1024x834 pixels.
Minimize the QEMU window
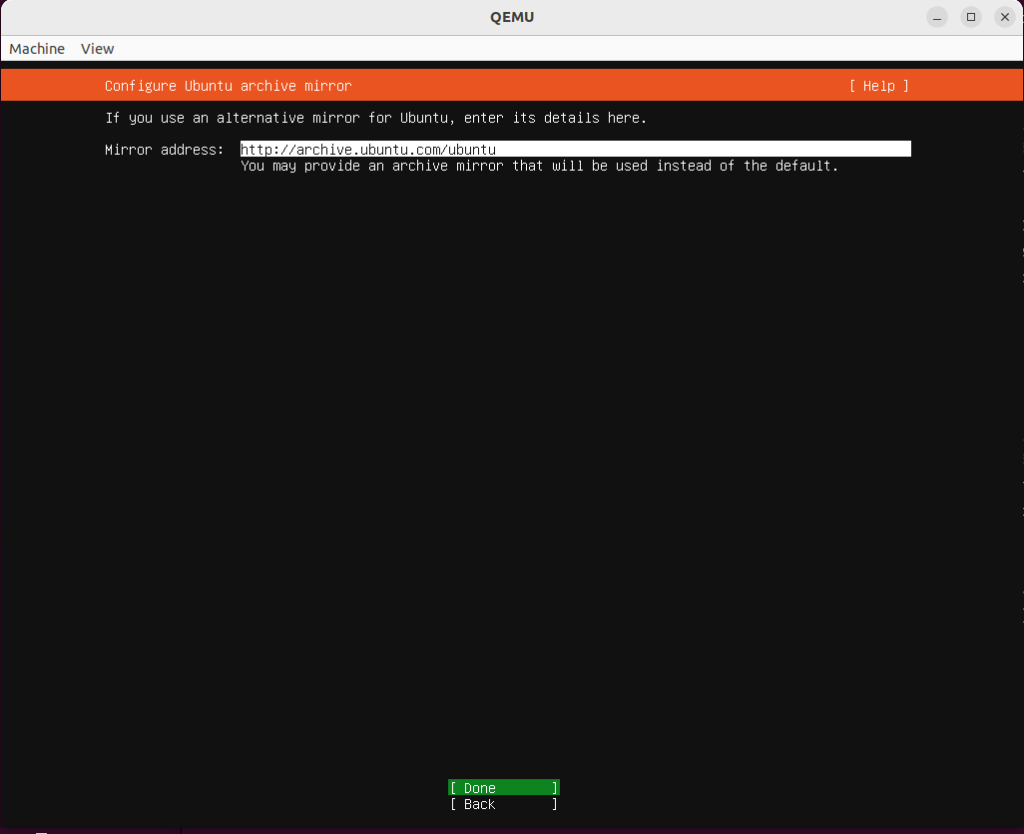click(x=937, y=17)
